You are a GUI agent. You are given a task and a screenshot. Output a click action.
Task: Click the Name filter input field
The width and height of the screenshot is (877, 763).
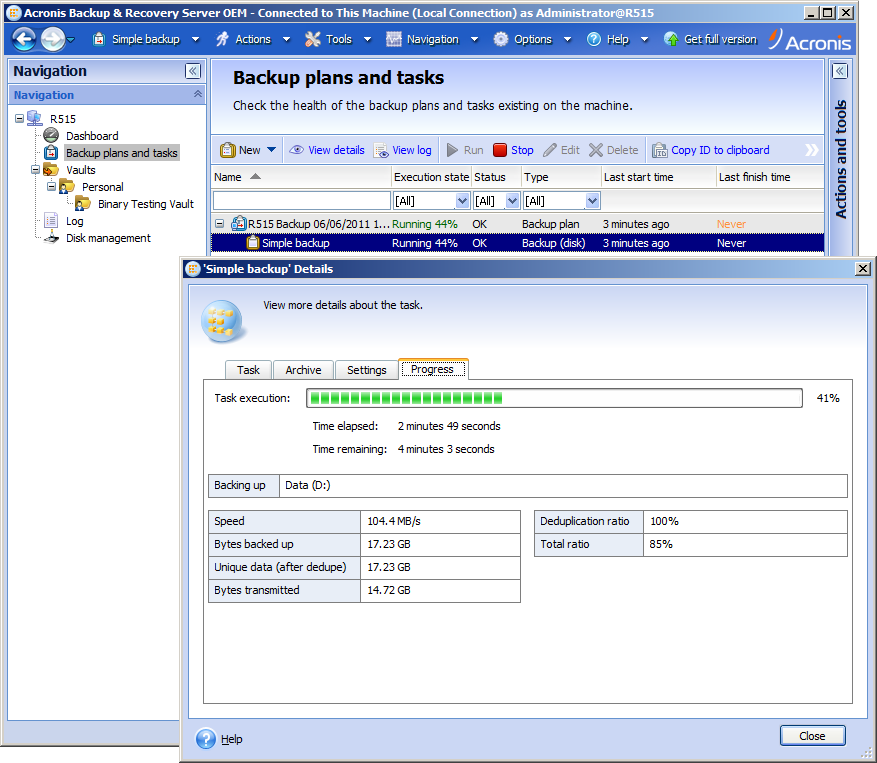301,200
